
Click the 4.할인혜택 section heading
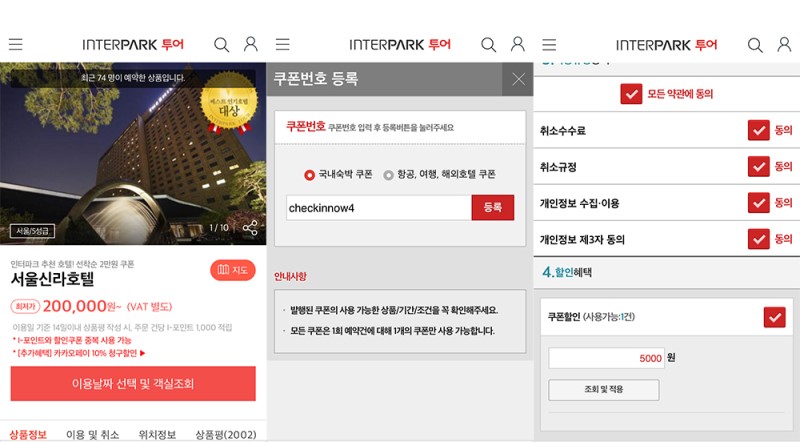pyautogui.click(x=567, y=272)
